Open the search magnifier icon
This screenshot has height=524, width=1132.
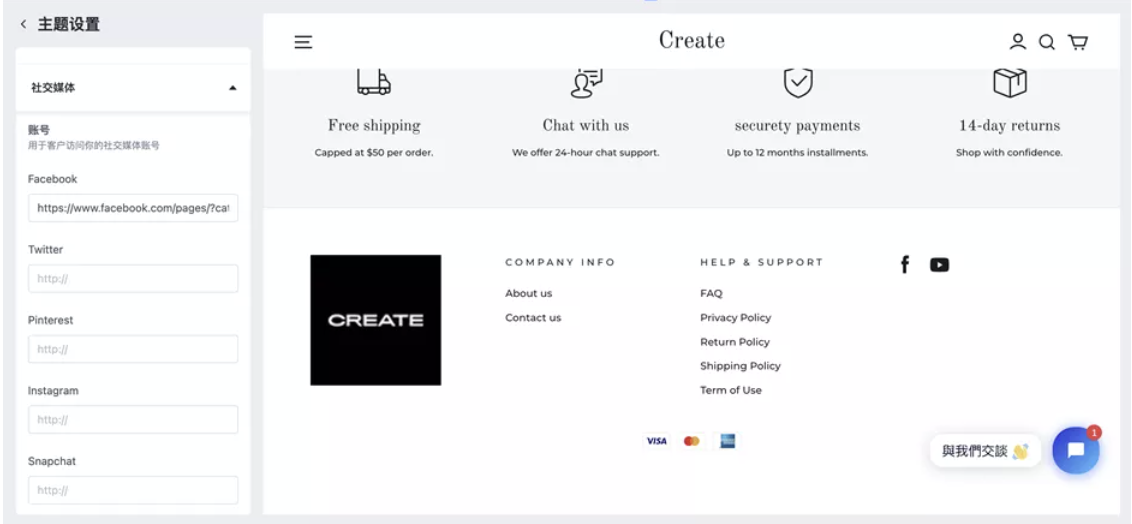1047,42
